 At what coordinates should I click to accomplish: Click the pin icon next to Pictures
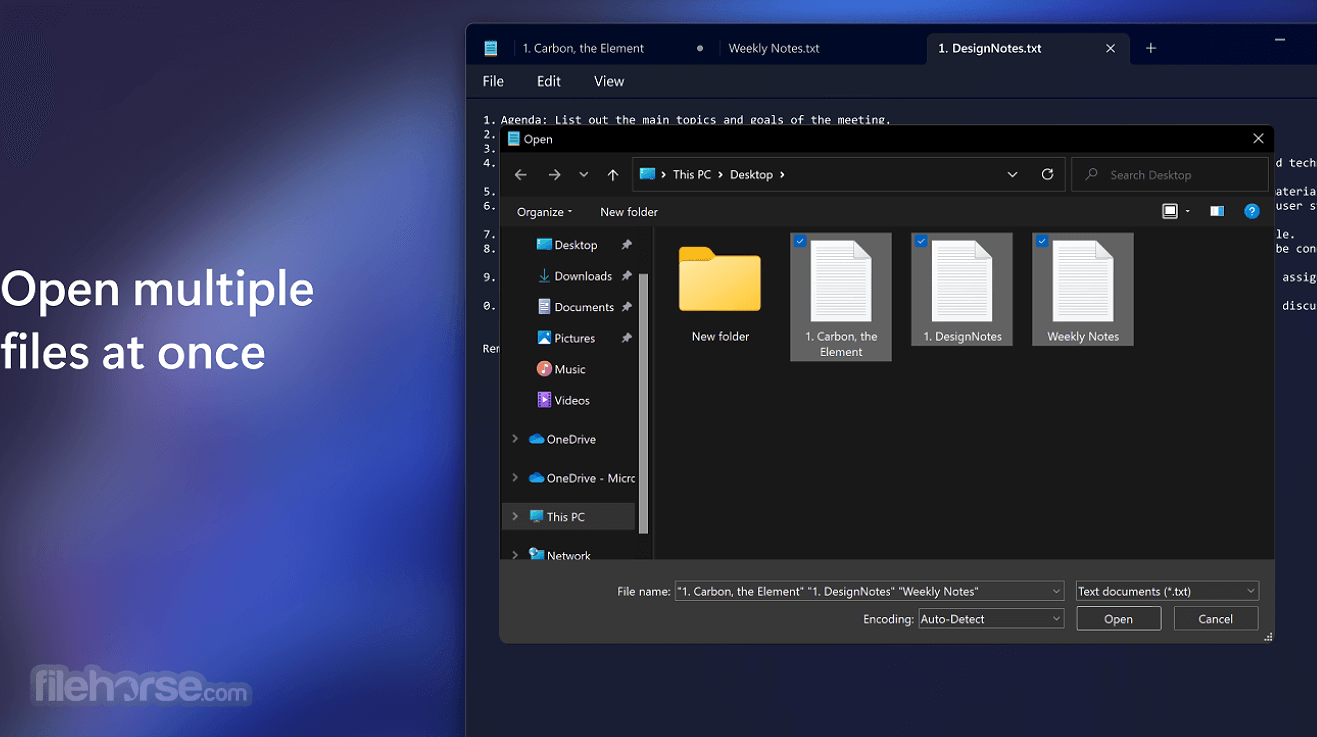click(627, 338)
